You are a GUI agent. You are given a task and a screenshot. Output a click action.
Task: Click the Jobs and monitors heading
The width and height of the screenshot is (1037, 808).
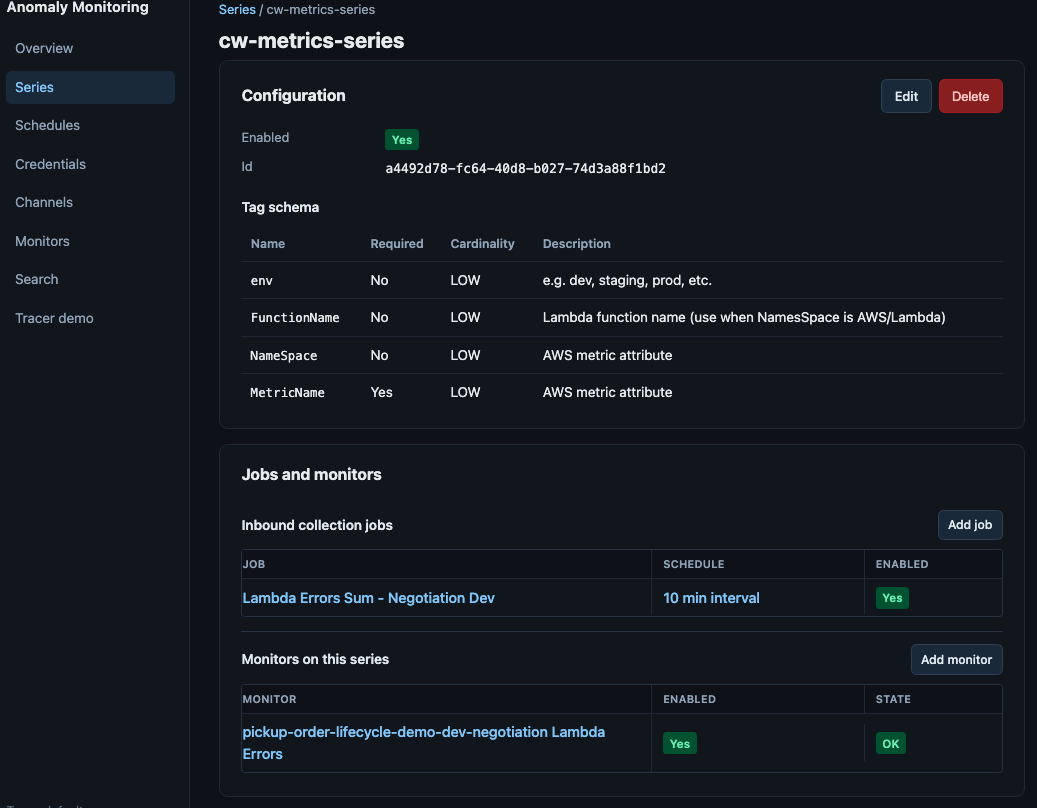coord(311,474)
